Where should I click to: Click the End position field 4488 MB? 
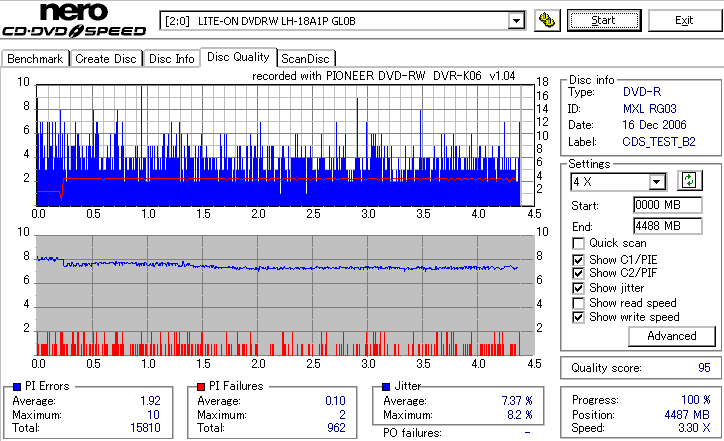point(668,226)
